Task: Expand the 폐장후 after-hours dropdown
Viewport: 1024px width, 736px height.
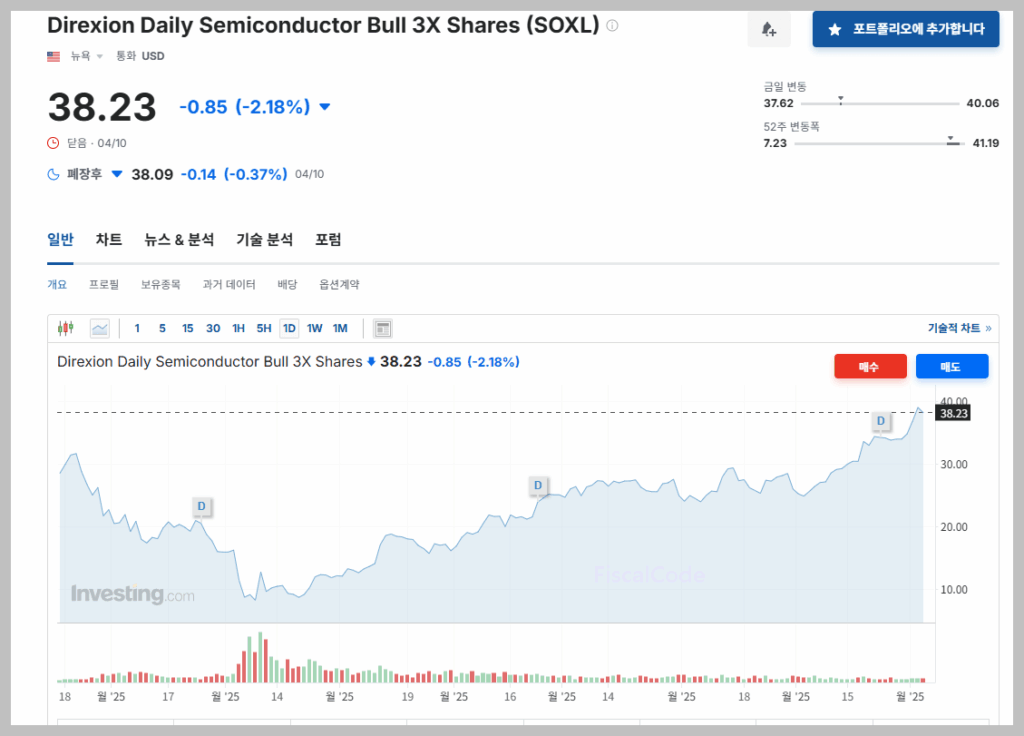Action: tap(116, 174)
